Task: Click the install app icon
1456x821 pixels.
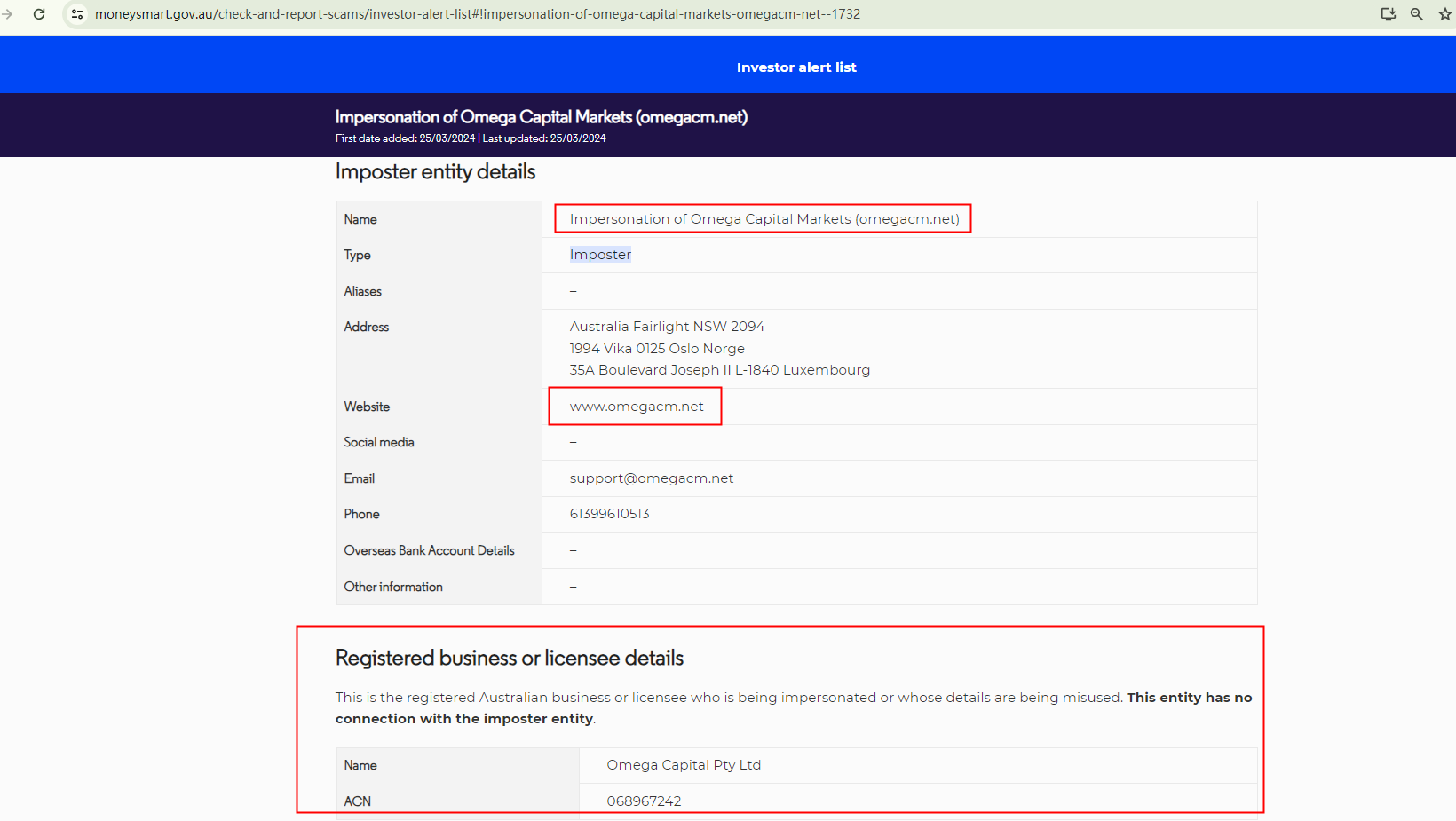Action: point(1389,14)
